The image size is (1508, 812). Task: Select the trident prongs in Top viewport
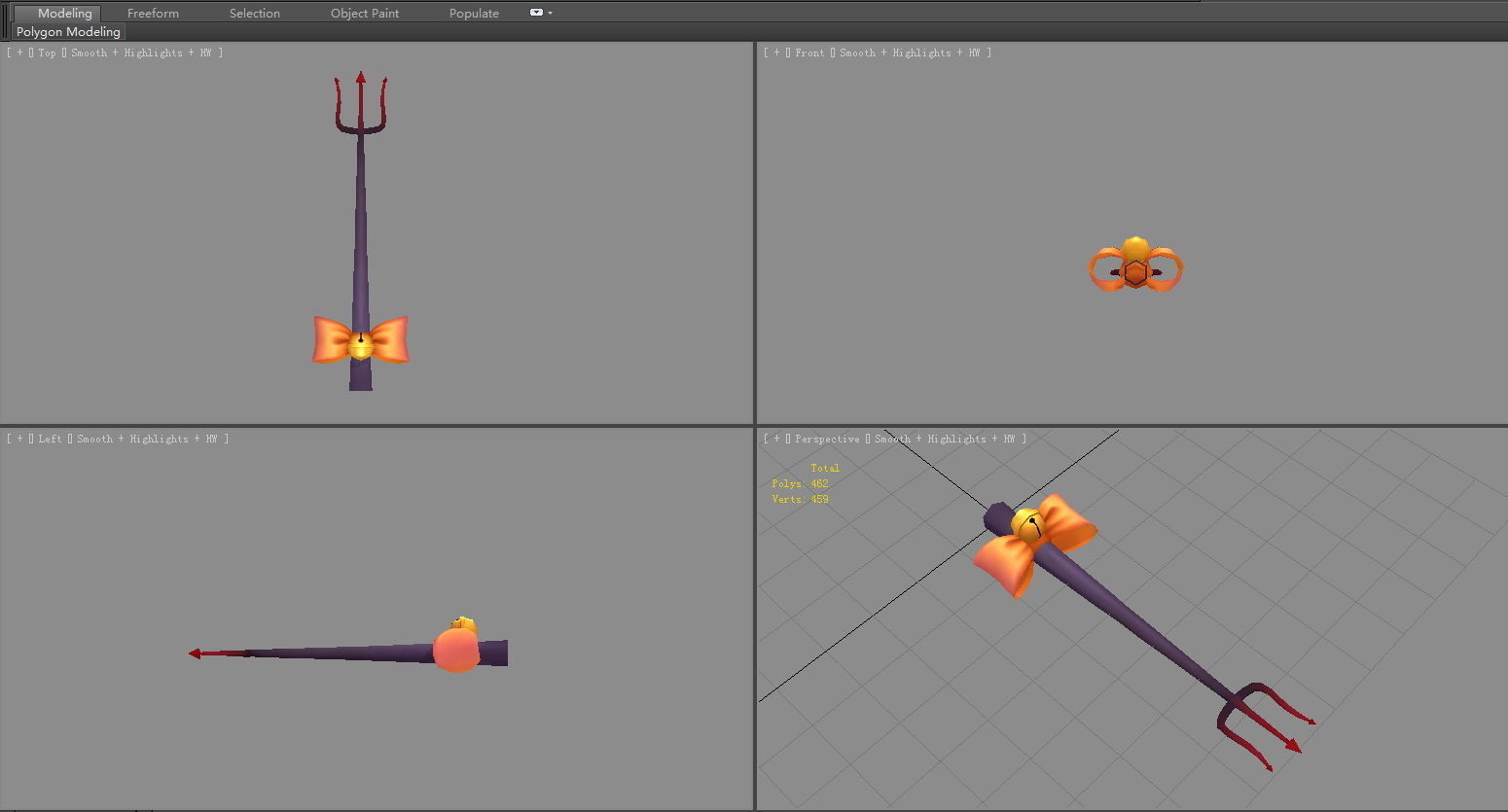pos(361,102)
